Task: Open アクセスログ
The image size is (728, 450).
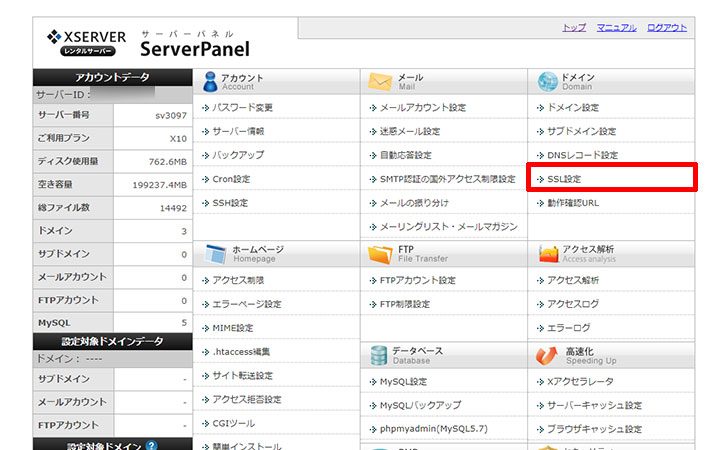Action: click(573, 304)
